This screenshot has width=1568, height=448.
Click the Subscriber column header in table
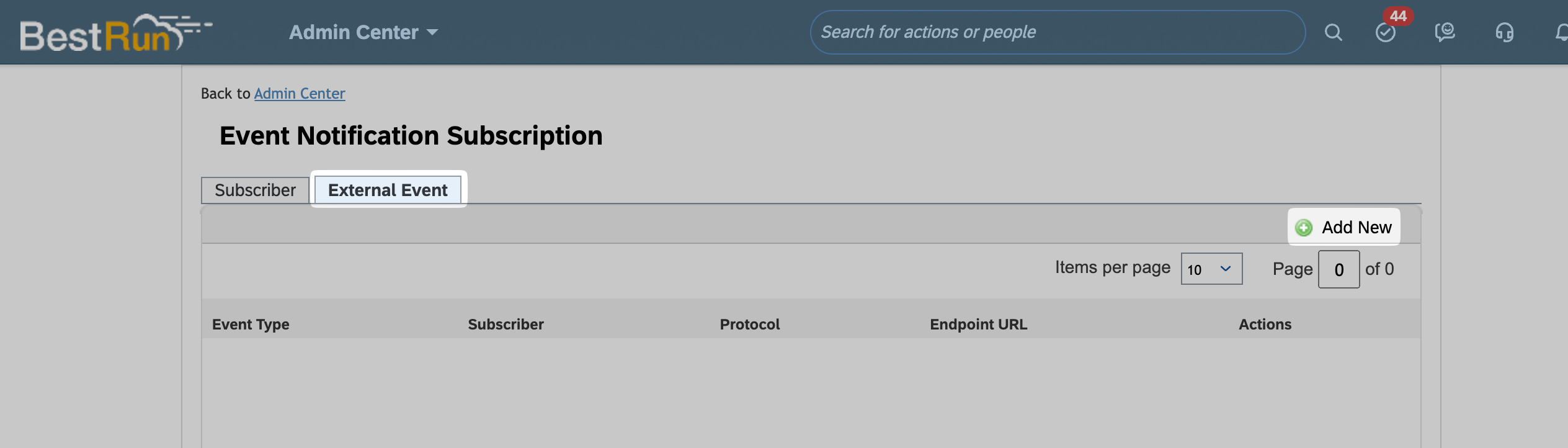[x=506, y=325]
